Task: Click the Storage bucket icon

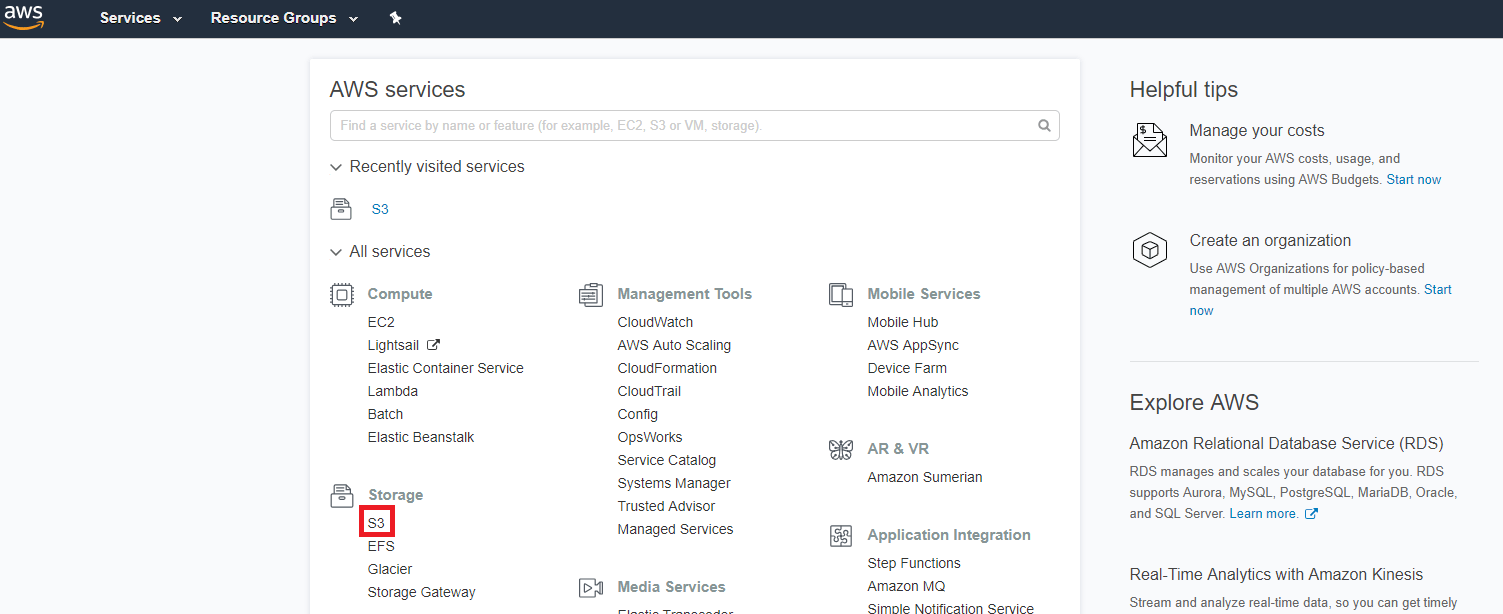Action: (341, 495)
